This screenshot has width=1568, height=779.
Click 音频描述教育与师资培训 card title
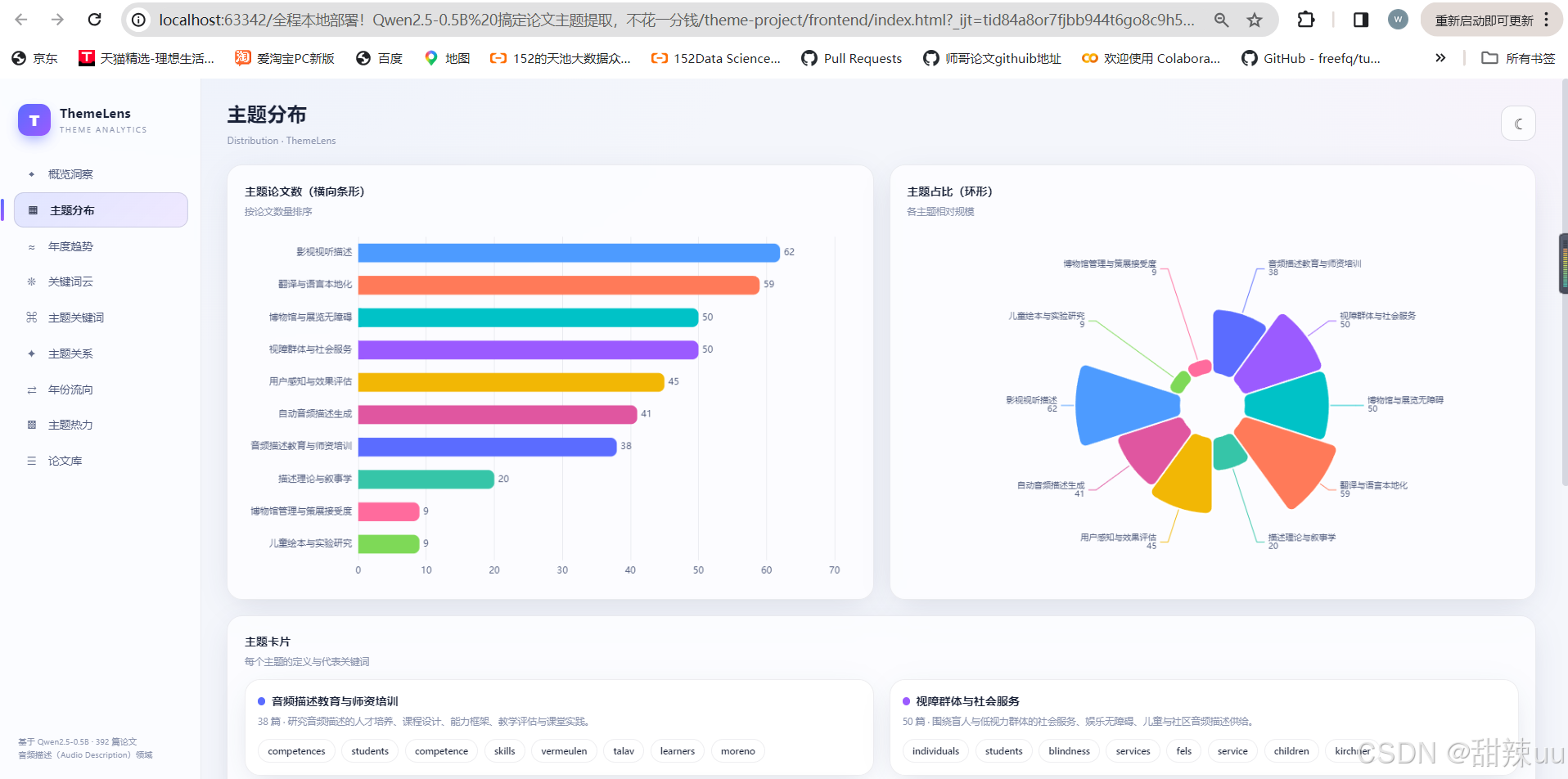[335, 701]
